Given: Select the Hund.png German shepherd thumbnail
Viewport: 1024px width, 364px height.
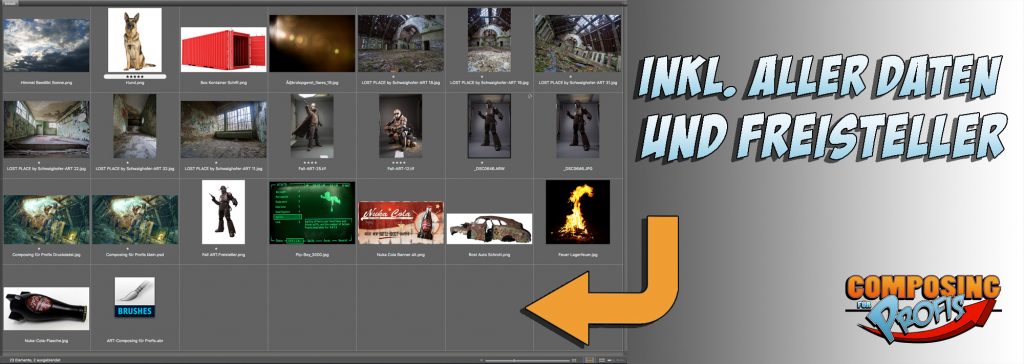Looking at the screenshot, I should (135, 39).
